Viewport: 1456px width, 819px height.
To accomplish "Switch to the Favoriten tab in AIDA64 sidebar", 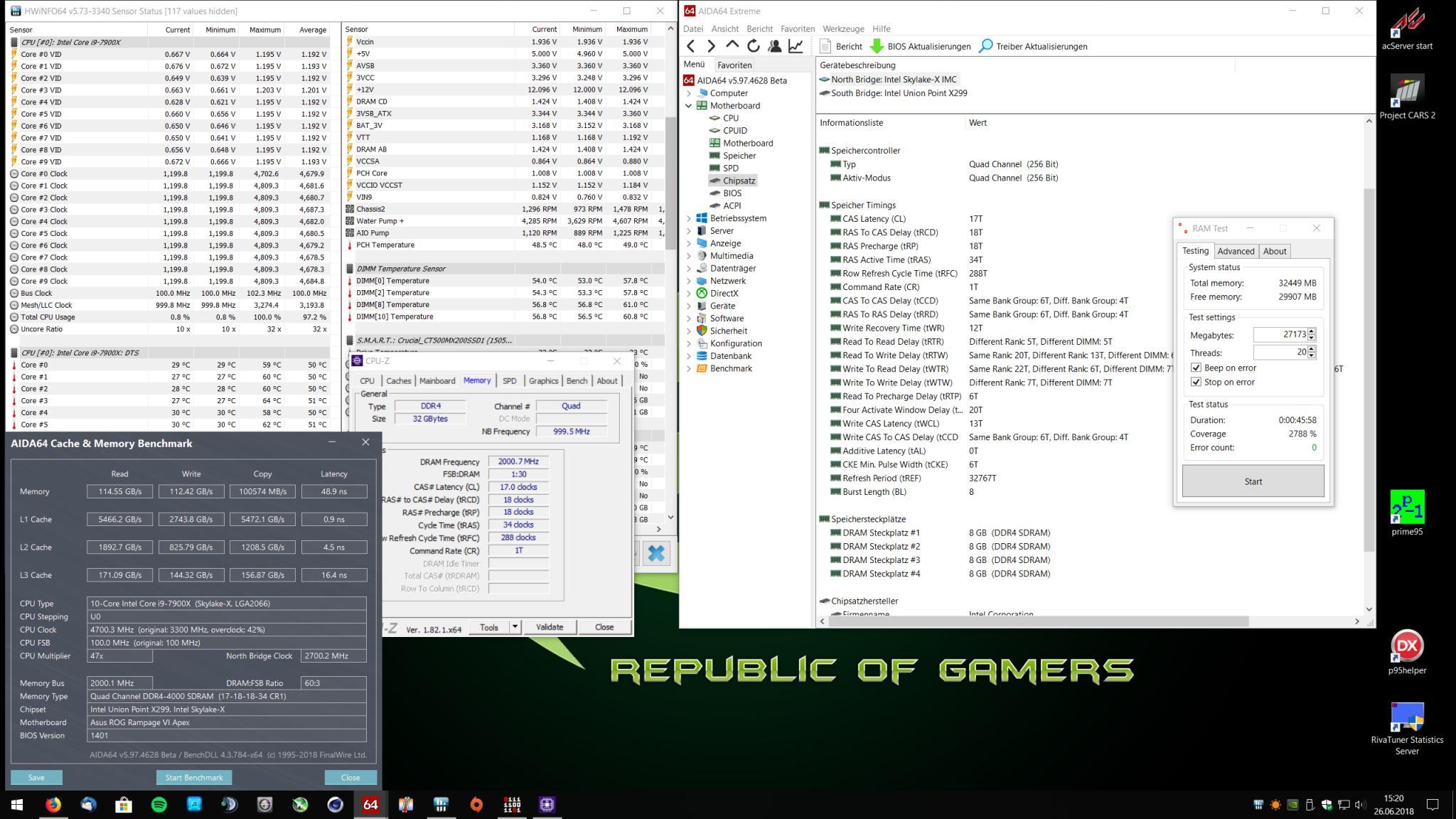I will click(x=734, y=65).
